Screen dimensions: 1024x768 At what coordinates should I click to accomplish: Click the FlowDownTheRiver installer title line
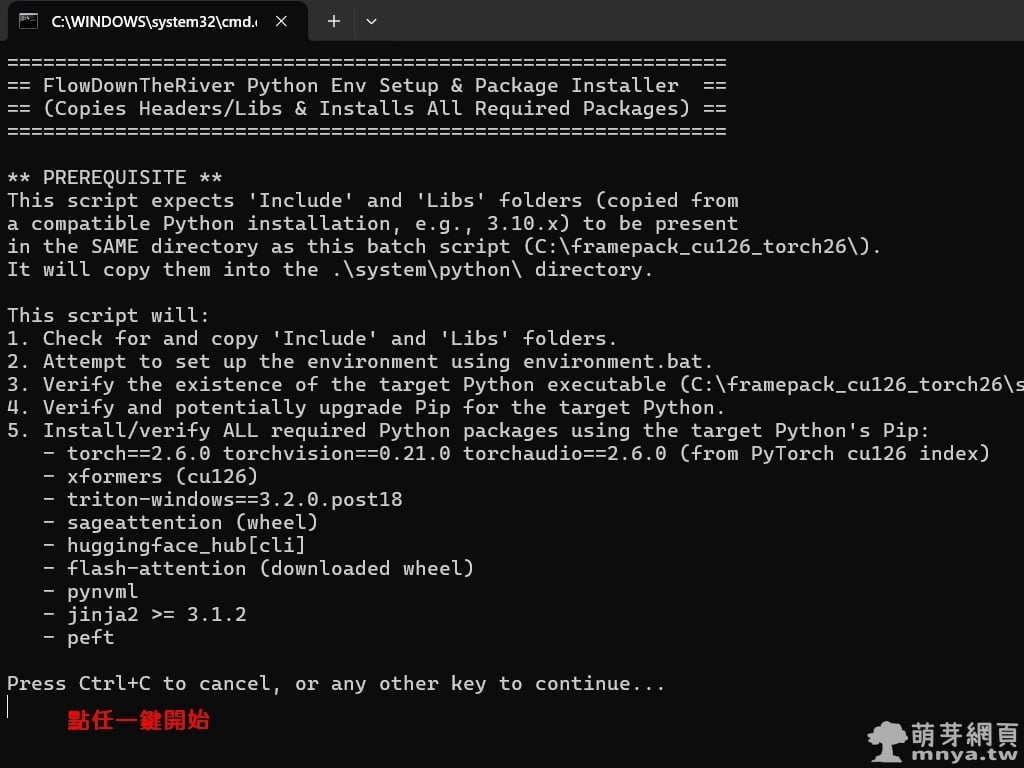(x=366, y=86)
